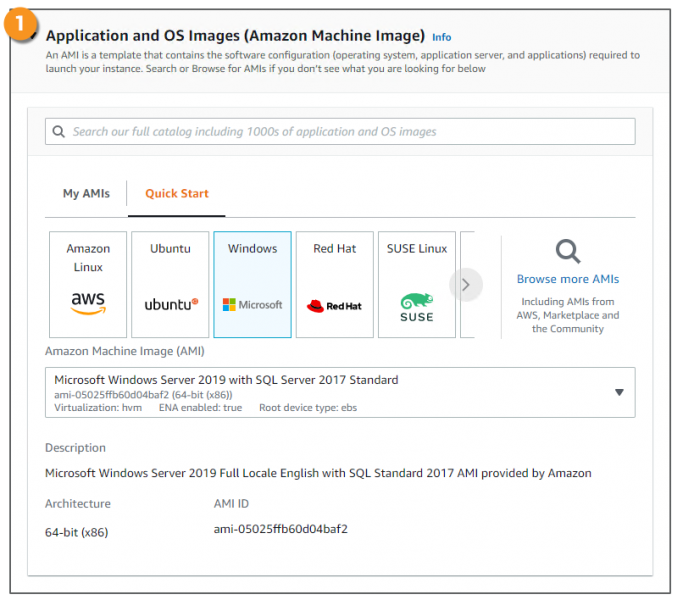Click the Architecture label
This screenshot has width=683, height=600.
[x=78, y=504]
